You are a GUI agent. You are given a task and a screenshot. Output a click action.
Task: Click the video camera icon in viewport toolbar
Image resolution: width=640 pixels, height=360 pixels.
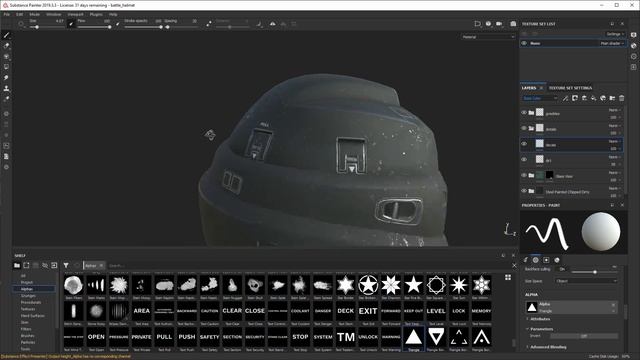point(499,24)
